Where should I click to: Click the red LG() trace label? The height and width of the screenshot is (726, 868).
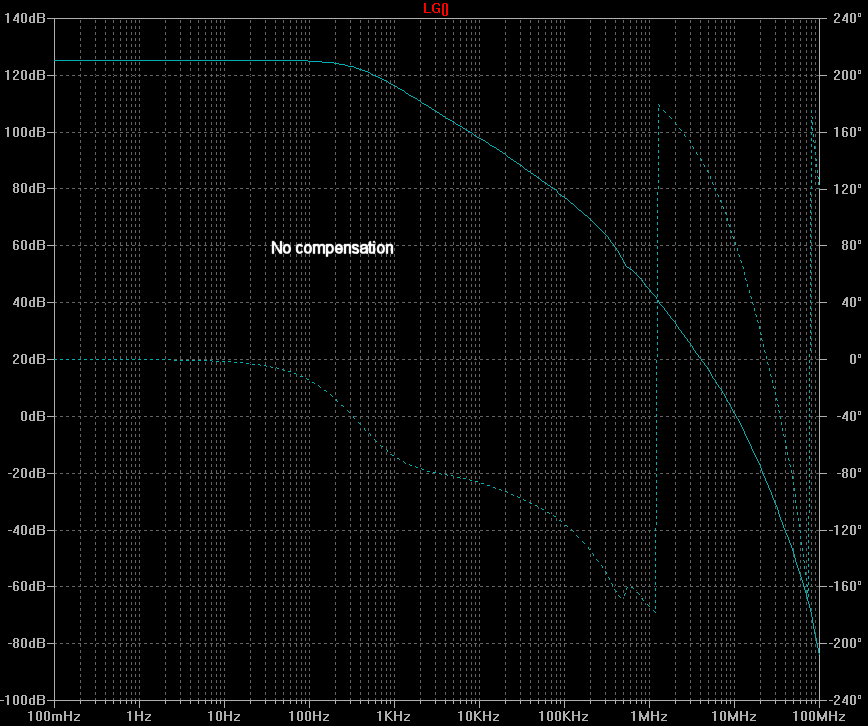point(436,9)
